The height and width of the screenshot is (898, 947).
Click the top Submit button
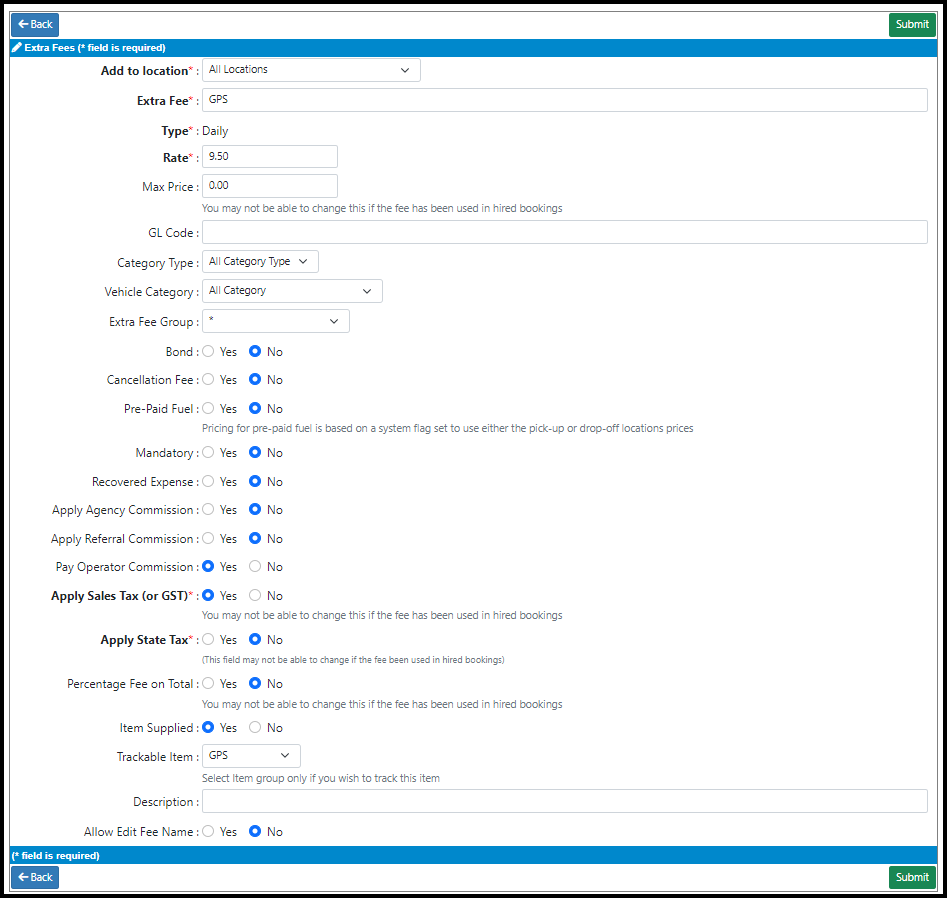pyautogui.click(x=911, y=25)
